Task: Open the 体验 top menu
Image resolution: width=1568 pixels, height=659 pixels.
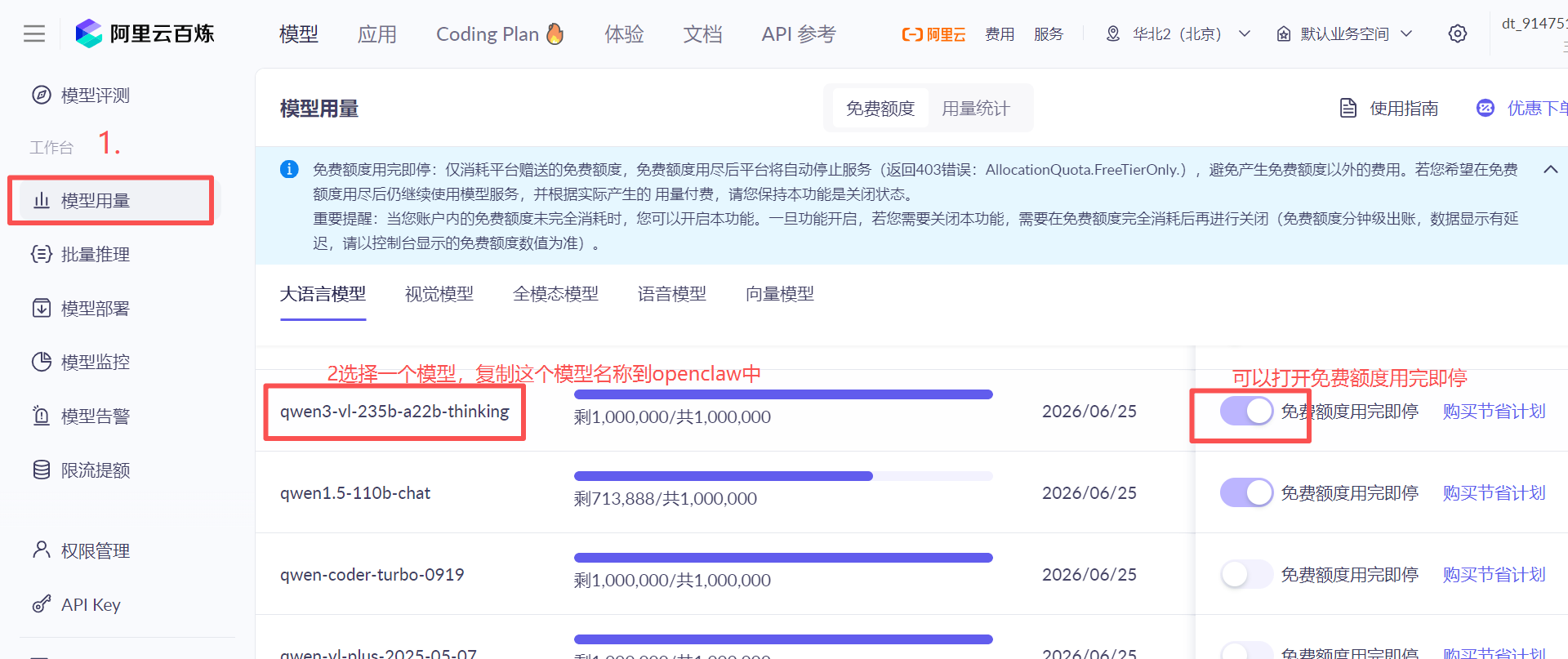Action: tap(625, 34)
